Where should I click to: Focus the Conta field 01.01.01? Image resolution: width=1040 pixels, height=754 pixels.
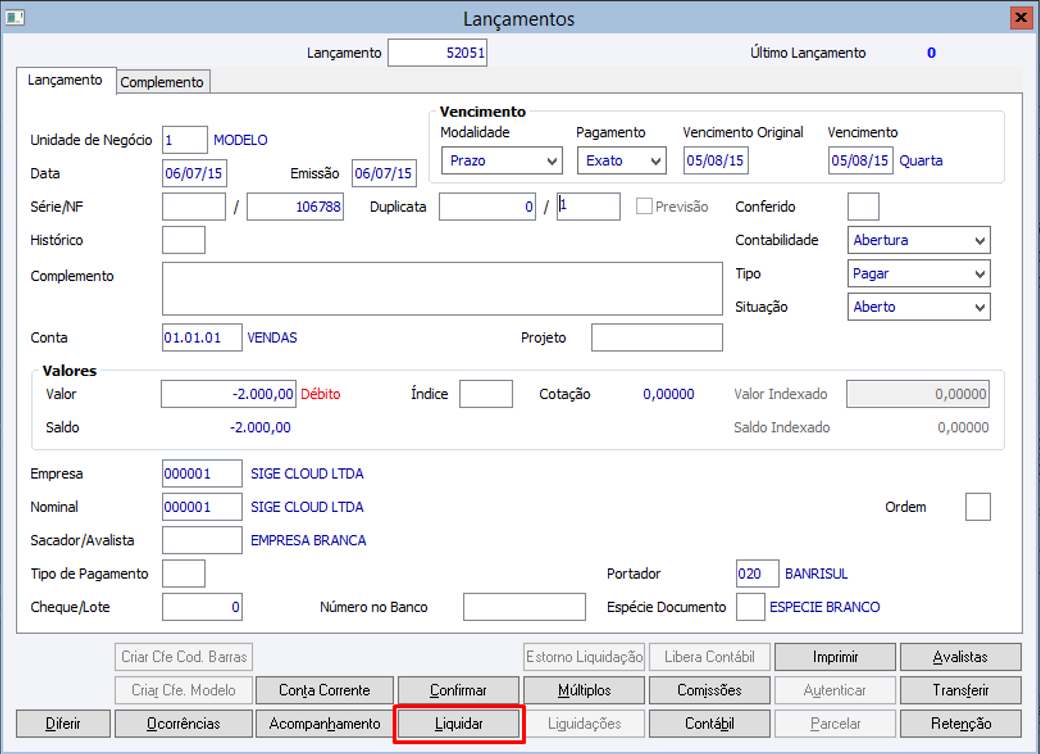tap(202, 338)
